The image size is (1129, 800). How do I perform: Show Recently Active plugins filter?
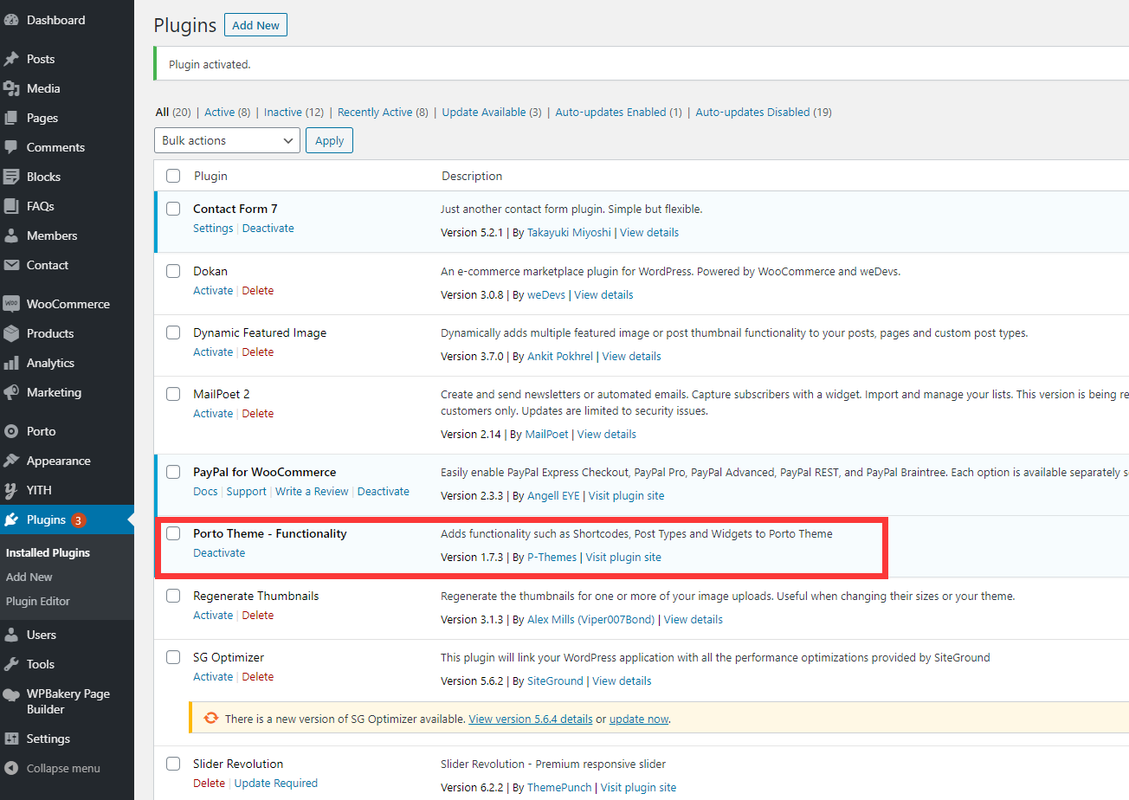375,112
